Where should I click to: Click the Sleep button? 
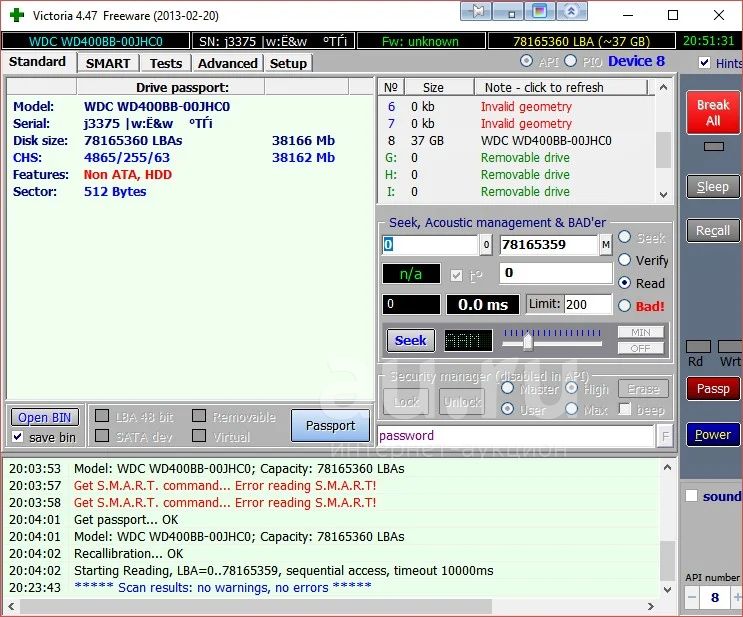(x=713, y=187)
